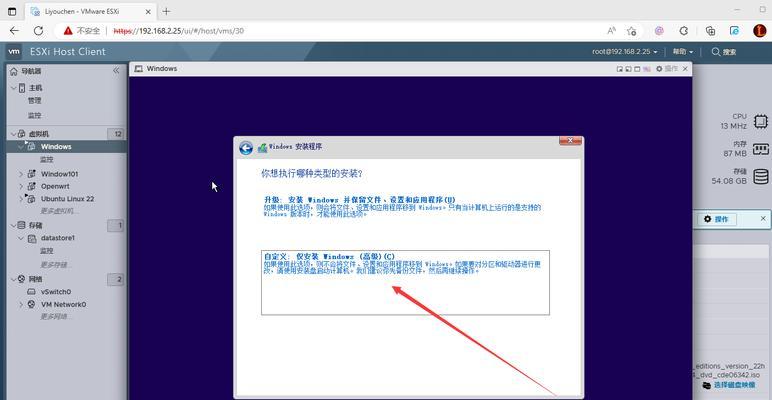
Task: Click the 更多虚拟机 link
Action: 59,211
